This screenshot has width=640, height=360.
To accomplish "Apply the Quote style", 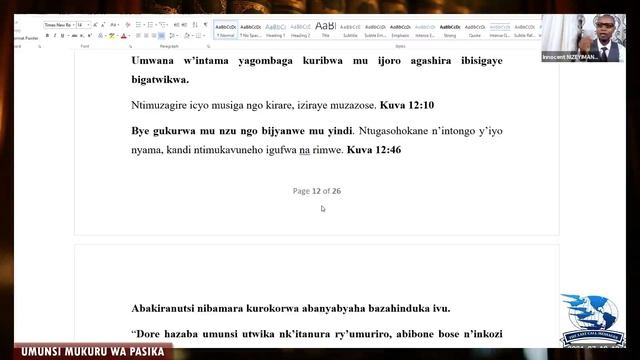I will (x=475, y=30).
